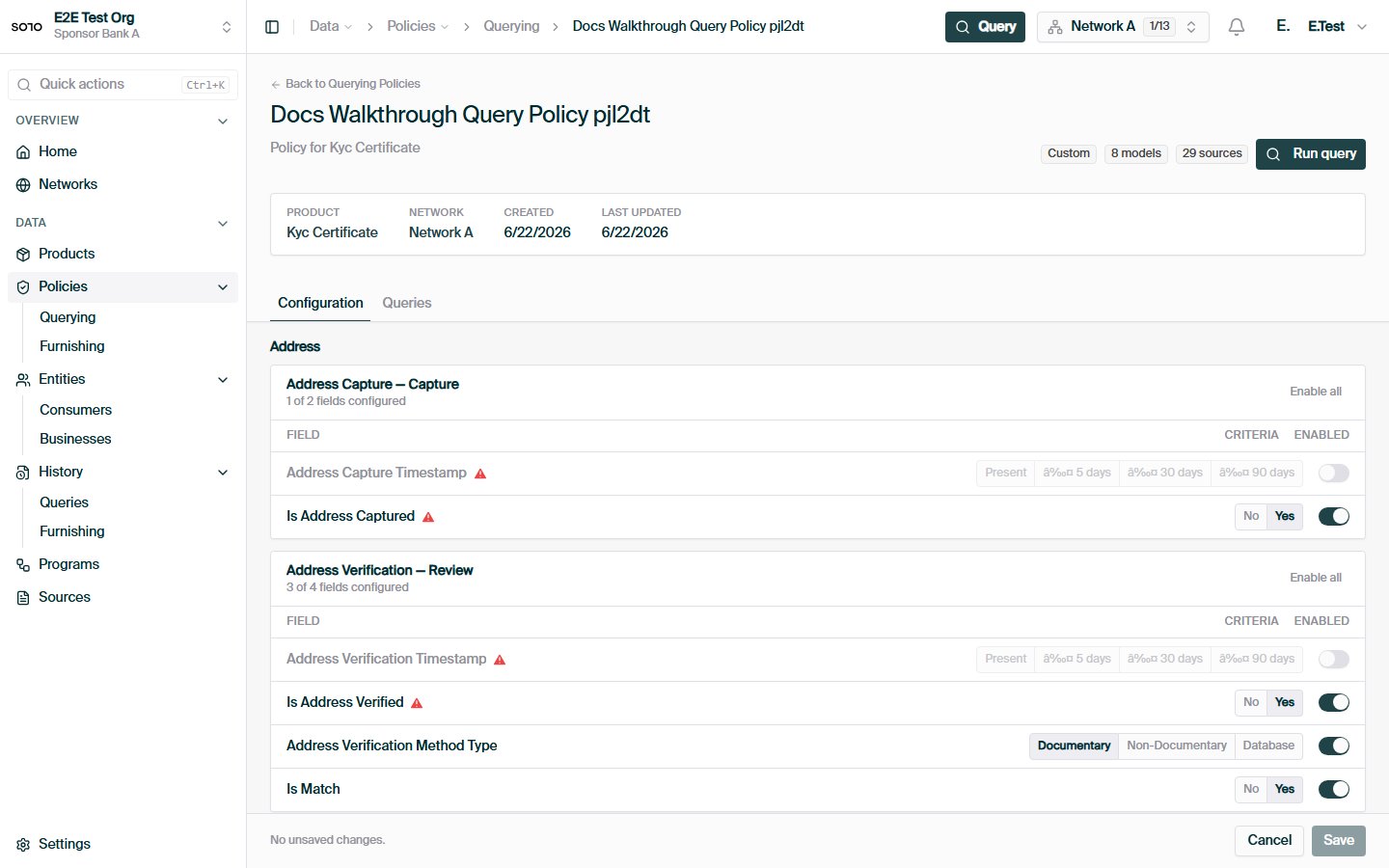Click the Networks globe icon

tap(23, 185)
